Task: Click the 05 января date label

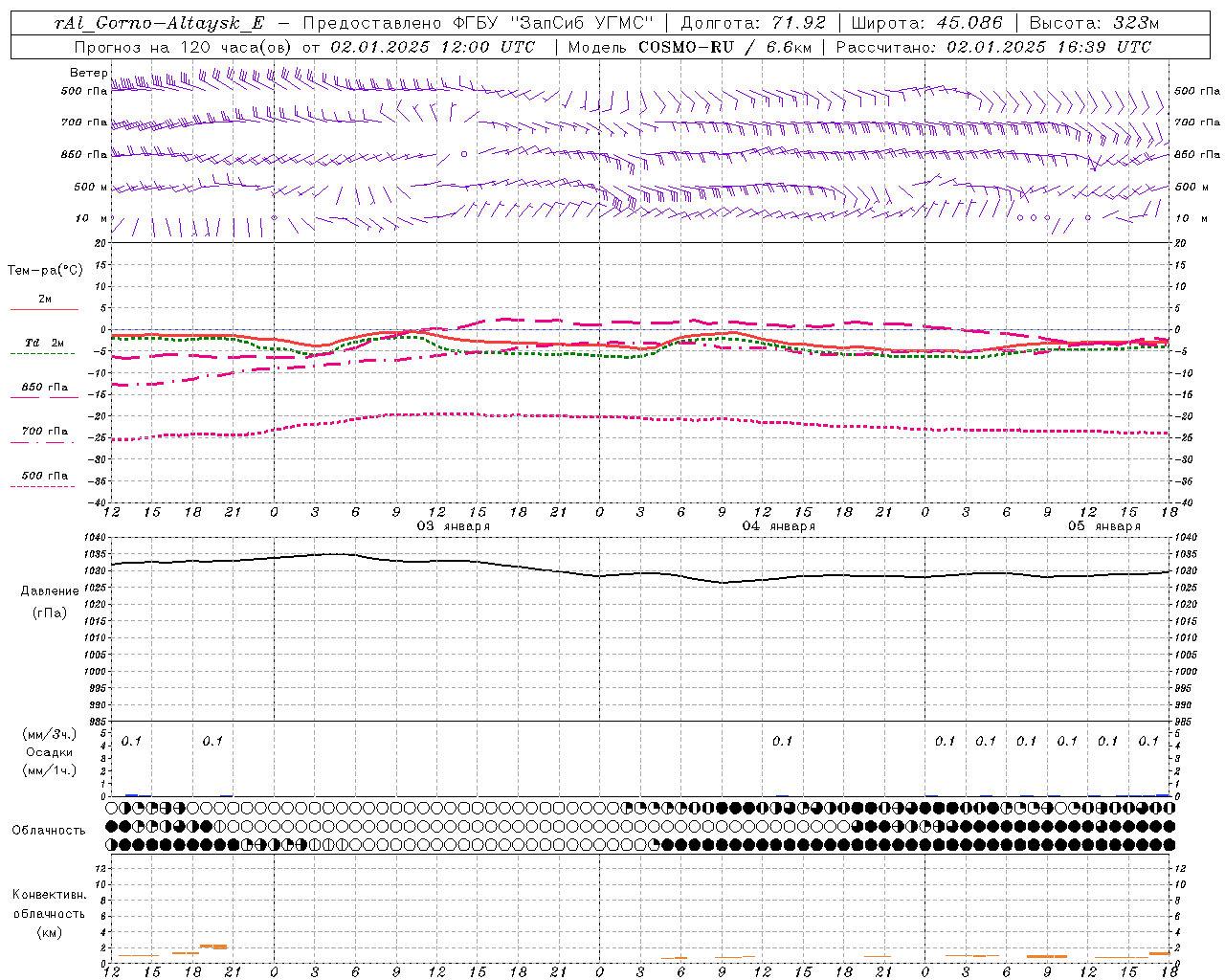Action: [1104, 526]
